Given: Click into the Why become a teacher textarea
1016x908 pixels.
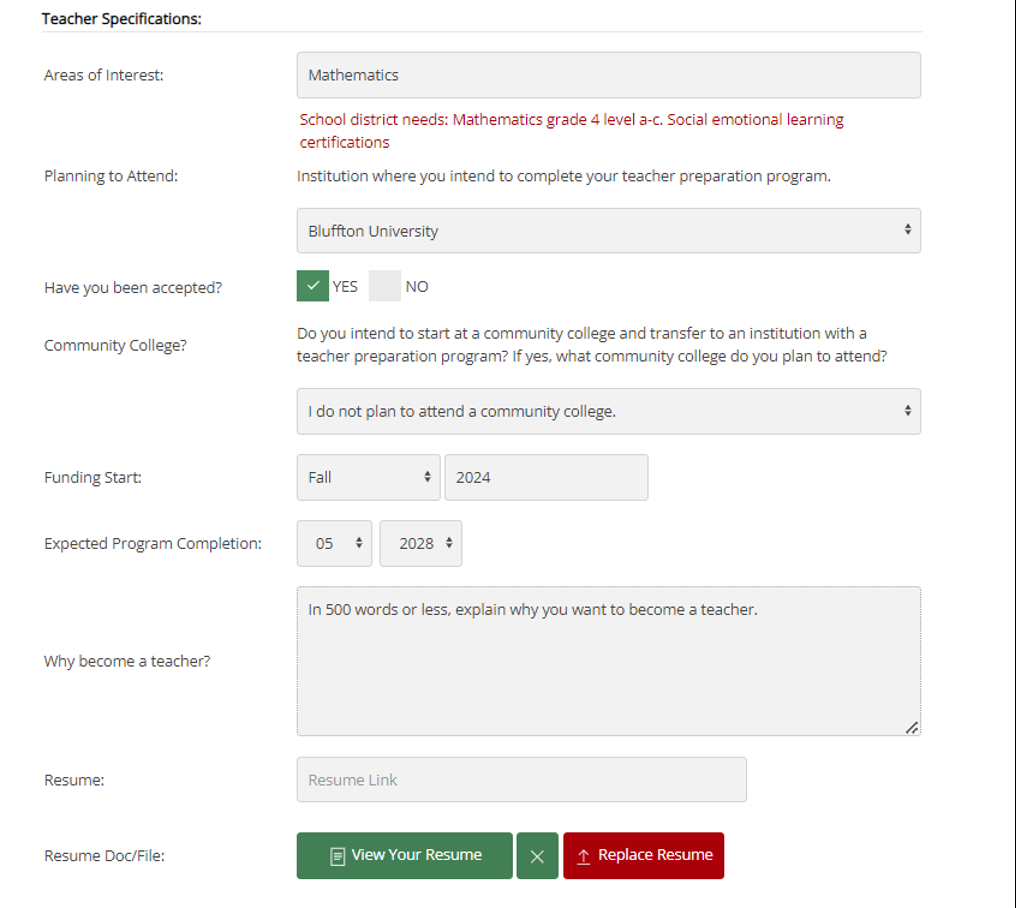Looking at the screenshot, I should point(608,670).
